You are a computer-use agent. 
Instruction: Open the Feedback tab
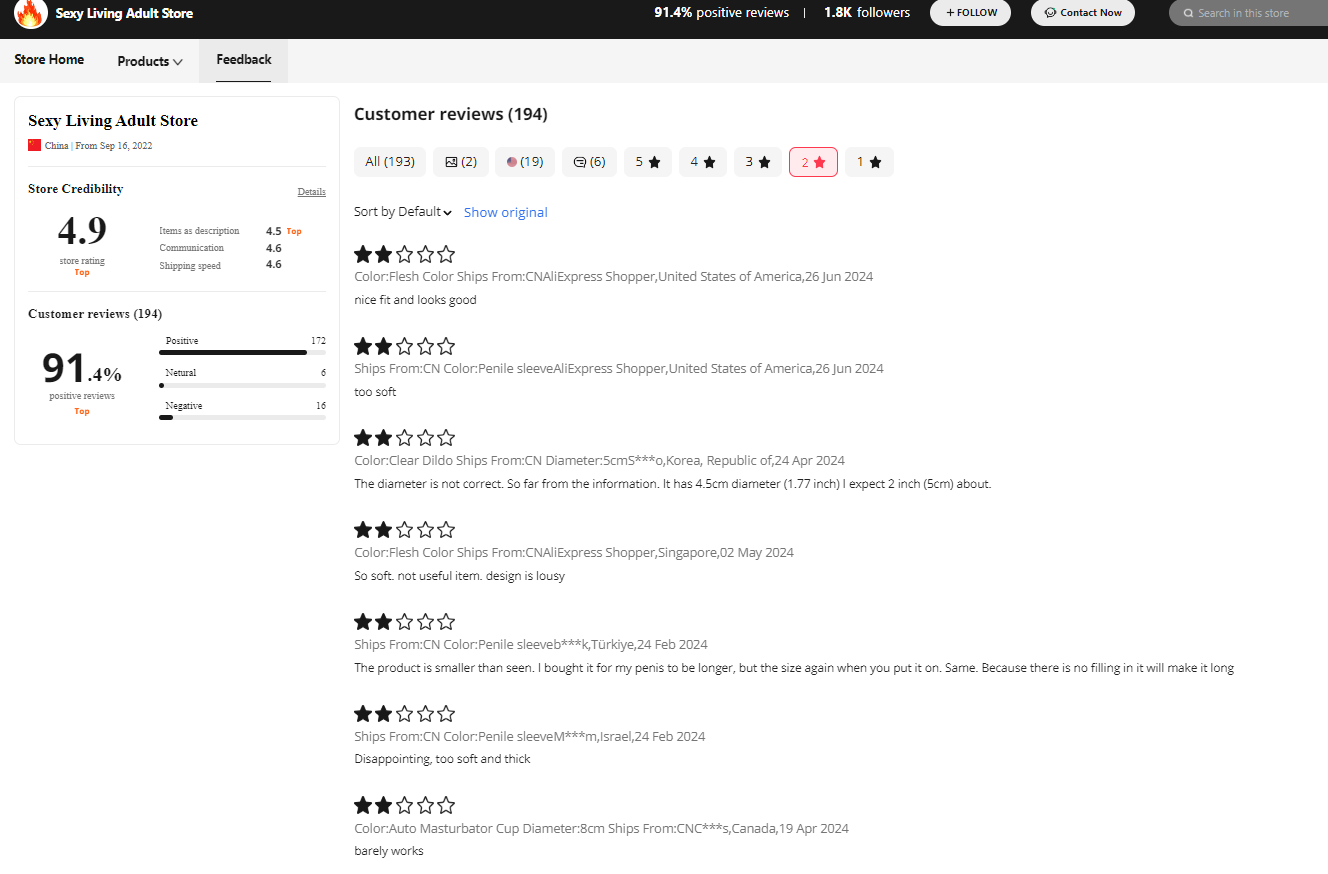(x=244, y=60)
